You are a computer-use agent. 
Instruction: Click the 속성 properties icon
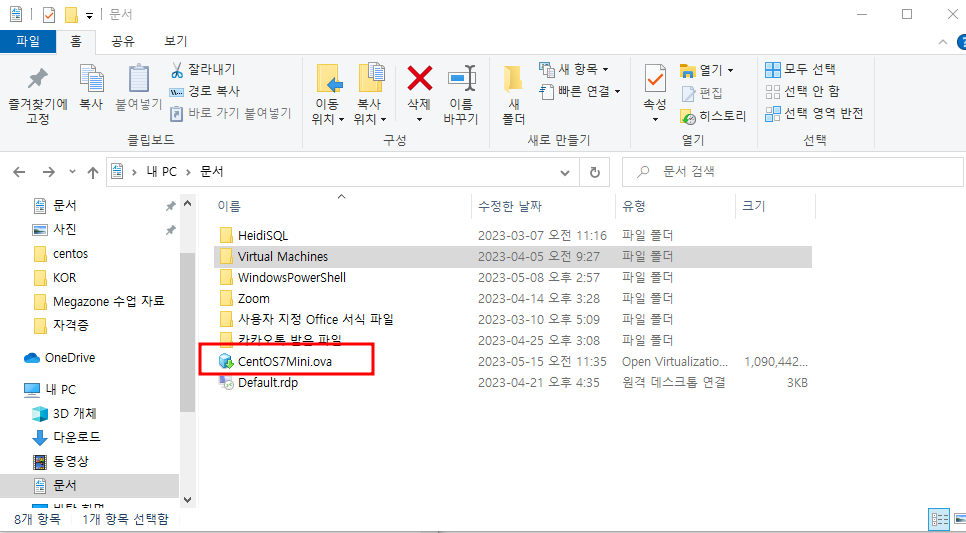(655, 80)
